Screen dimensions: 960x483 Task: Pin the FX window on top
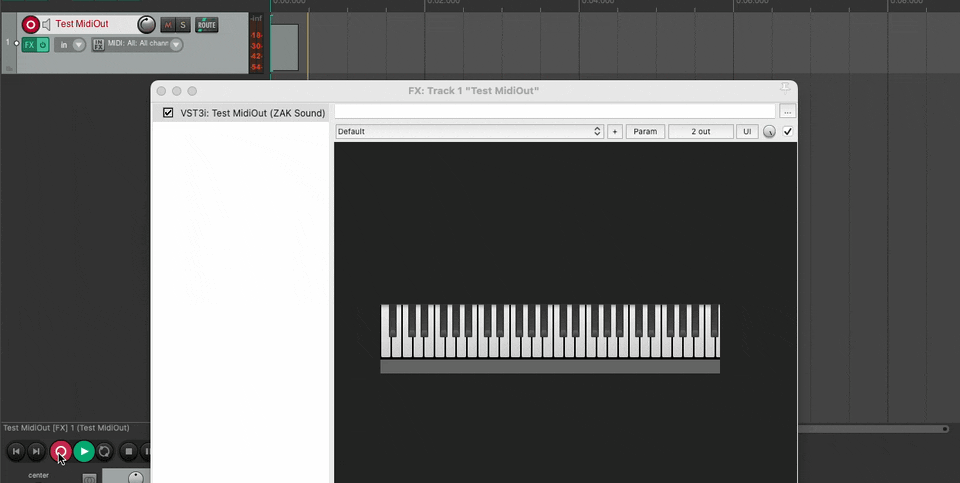[785, 89]
